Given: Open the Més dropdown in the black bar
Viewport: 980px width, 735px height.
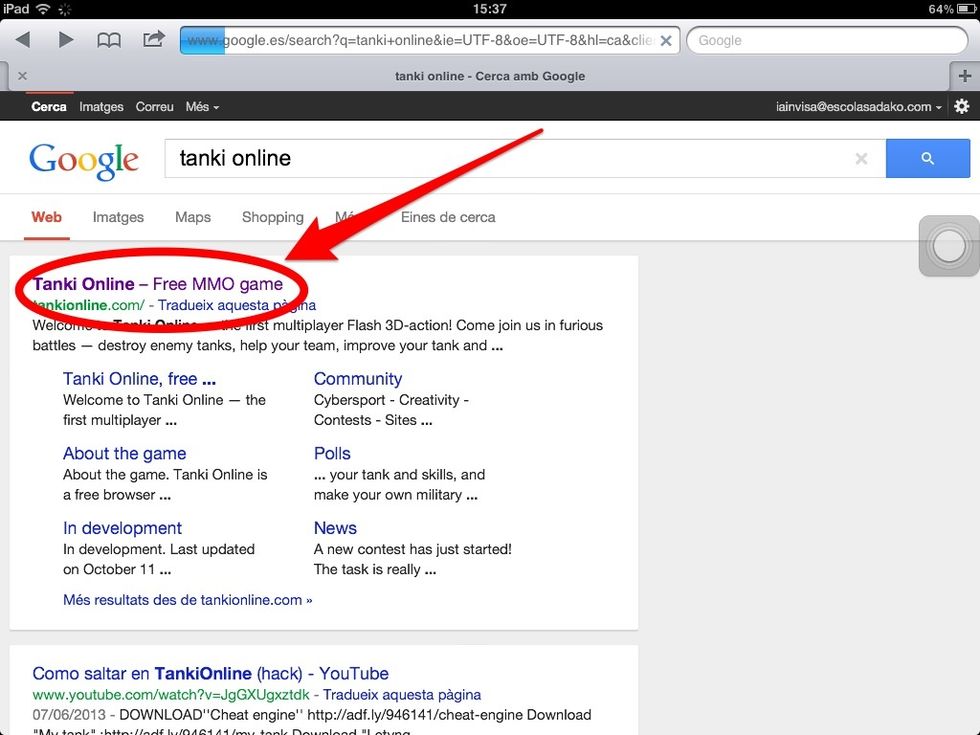Looking at the screenshot, I should 202,106.
